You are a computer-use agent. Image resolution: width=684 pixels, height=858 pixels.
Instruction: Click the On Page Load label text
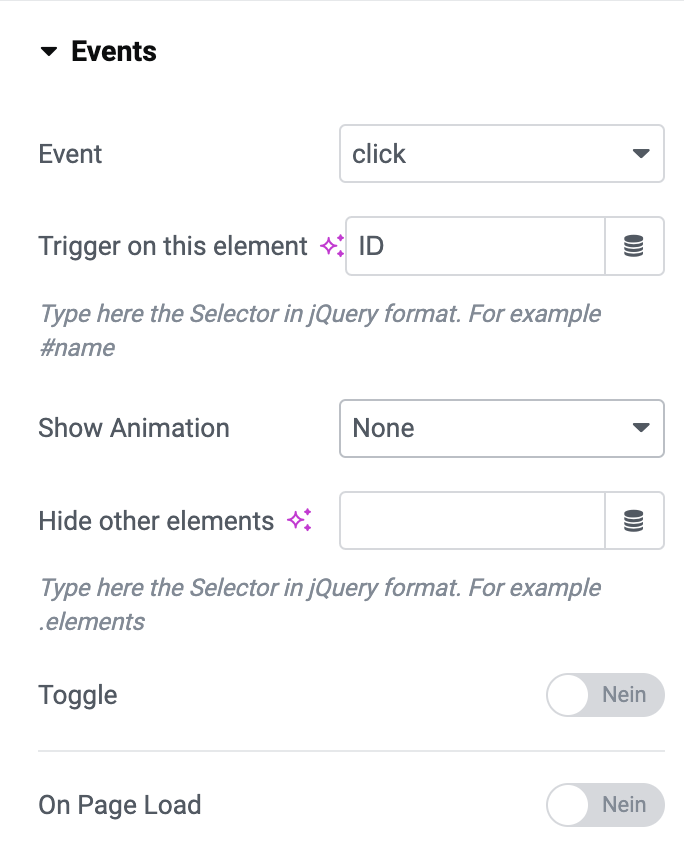click(120, 805)
